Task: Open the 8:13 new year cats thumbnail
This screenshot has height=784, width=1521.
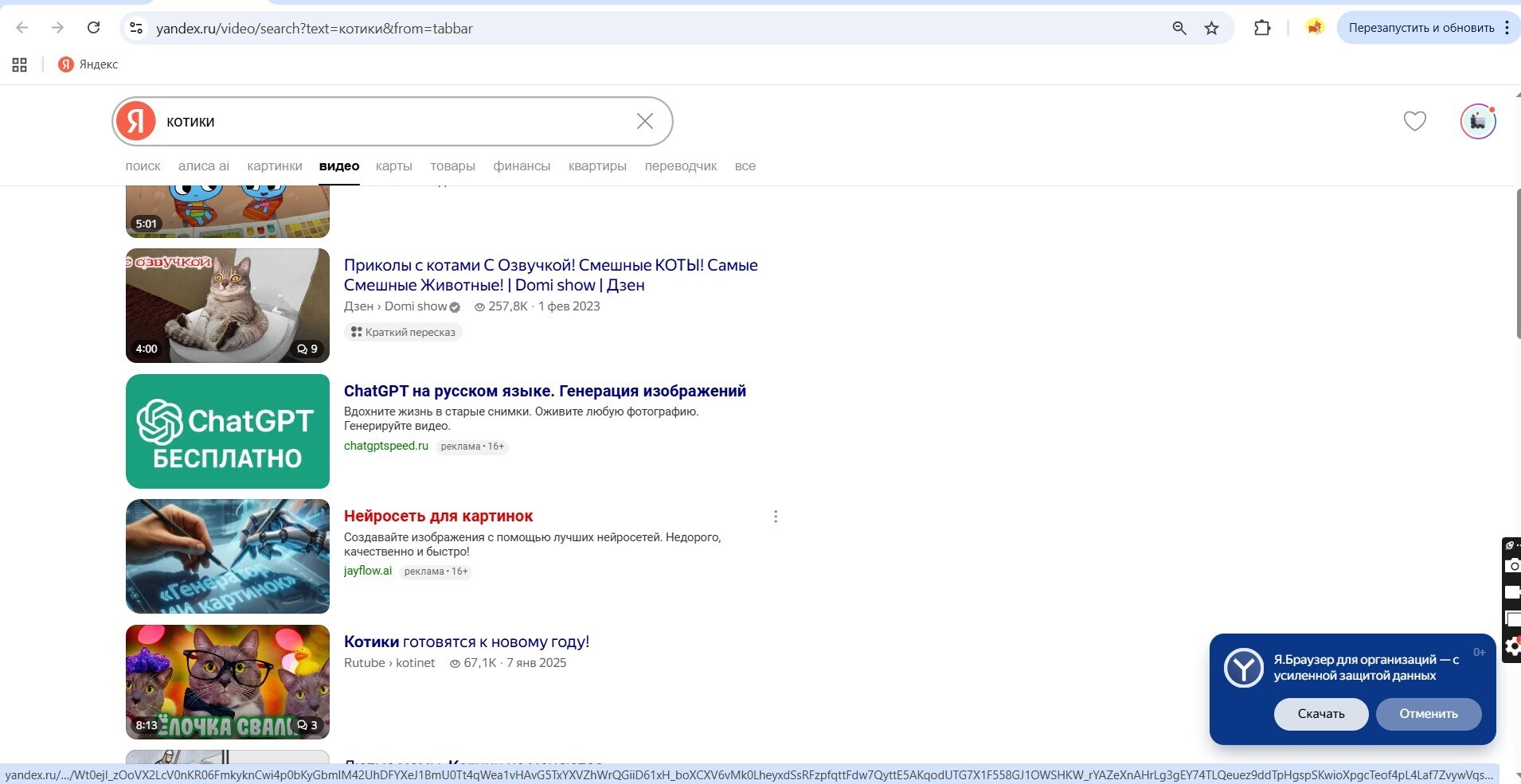Action: point(228,682)
